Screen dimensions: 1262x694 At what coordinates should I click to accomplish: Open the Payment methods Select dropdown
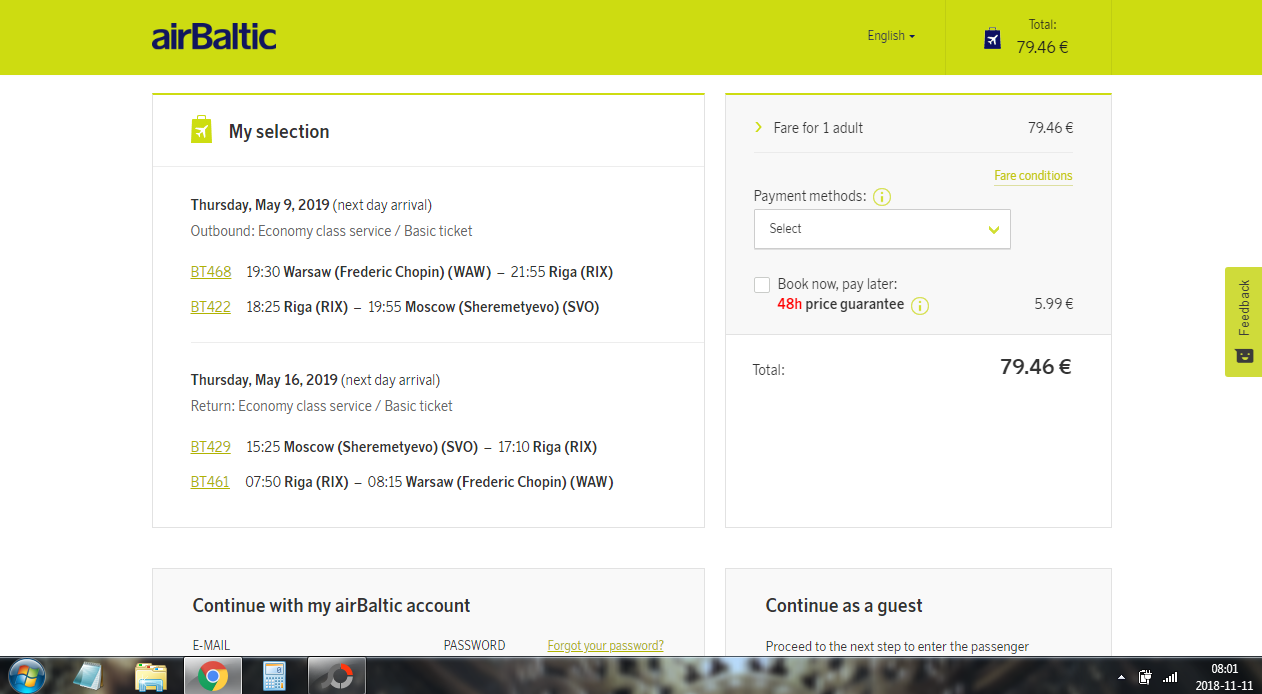click(x=882, y=229)
